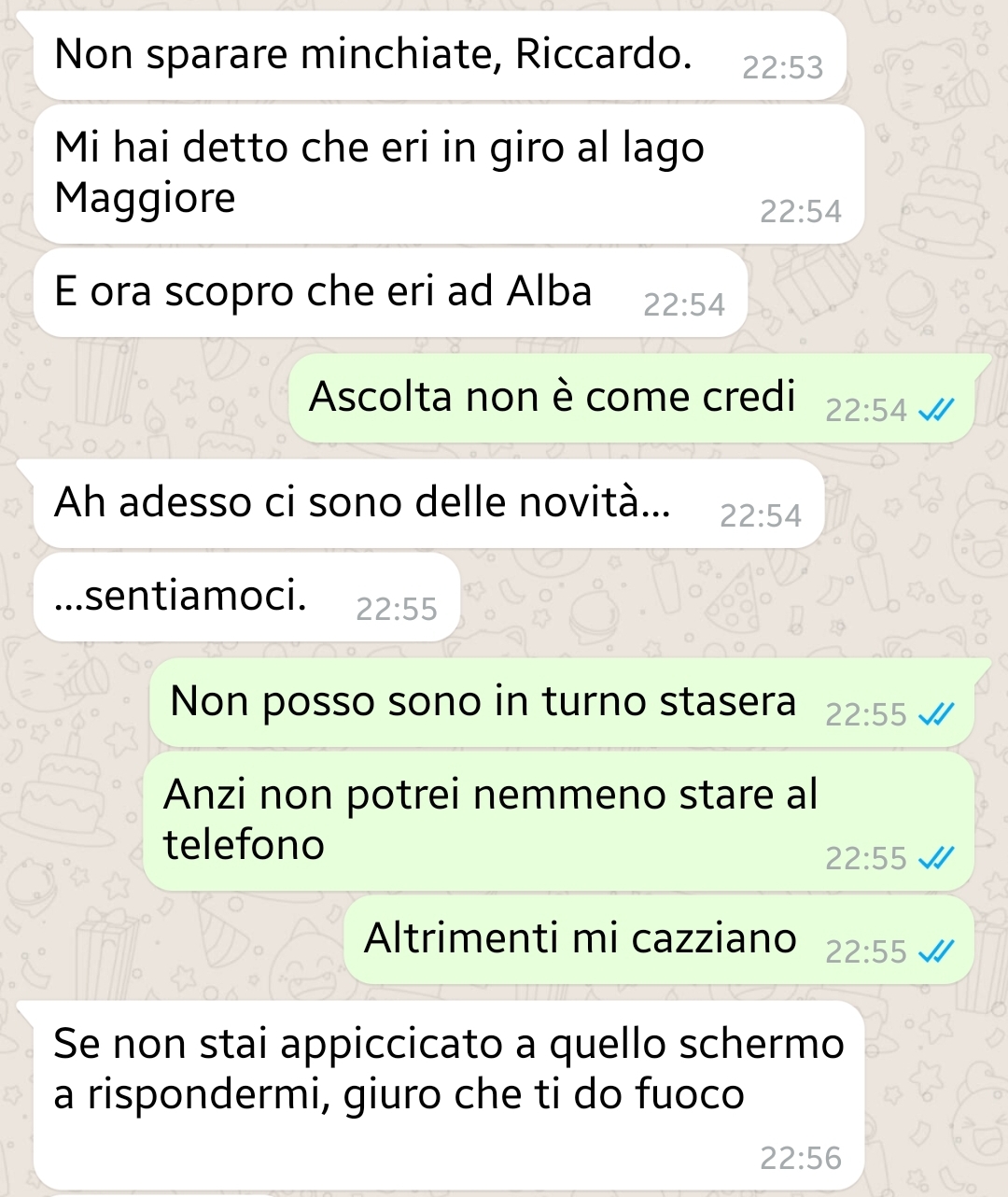Tap the 22:54 timestamp on the 'Alba' message
1008x1197 pixels.
click(684, 304)
